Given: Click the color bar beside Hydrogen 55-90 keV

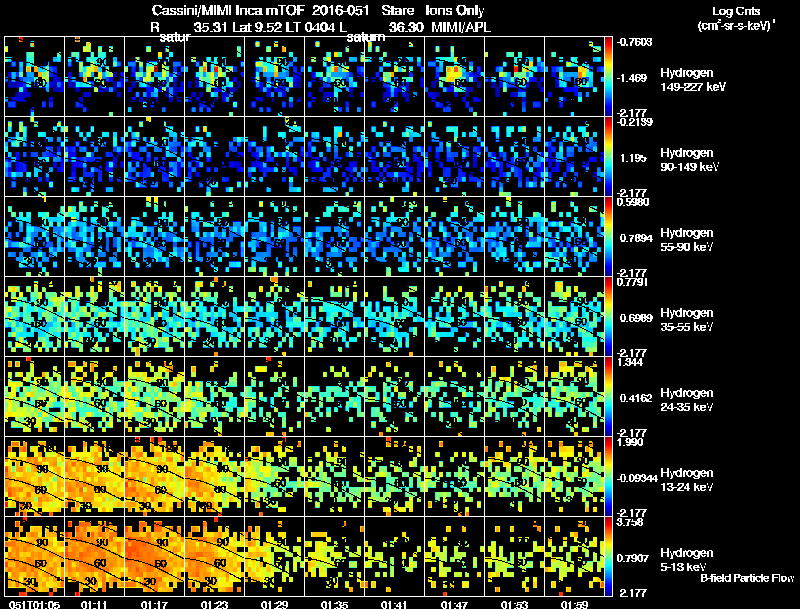Looking at the screenshot, I should [608, 236].
